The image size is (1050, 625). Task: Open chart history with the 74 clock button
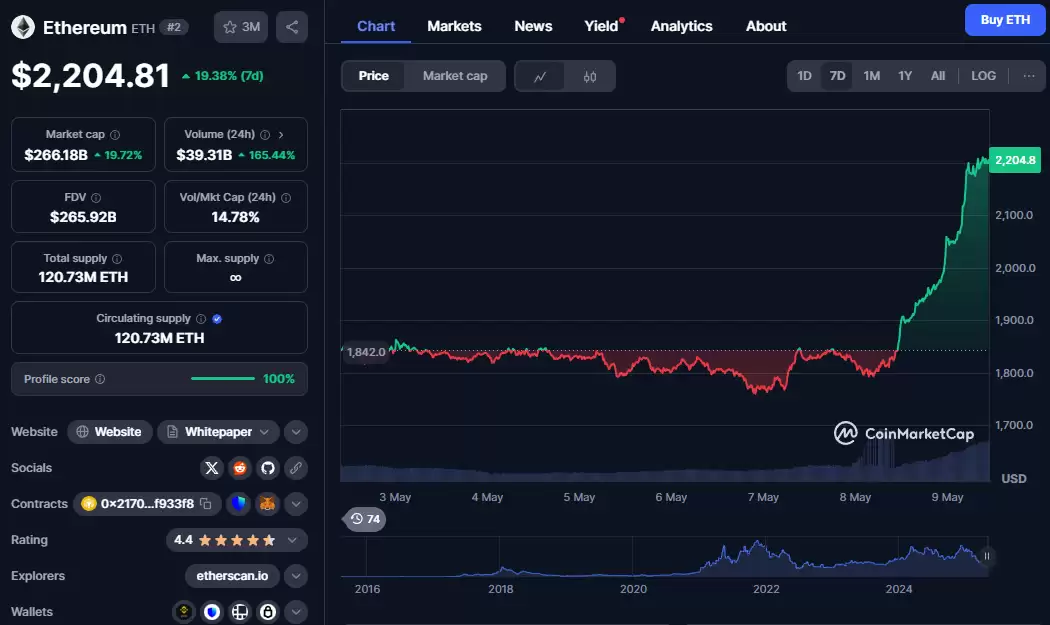(365, 519)
